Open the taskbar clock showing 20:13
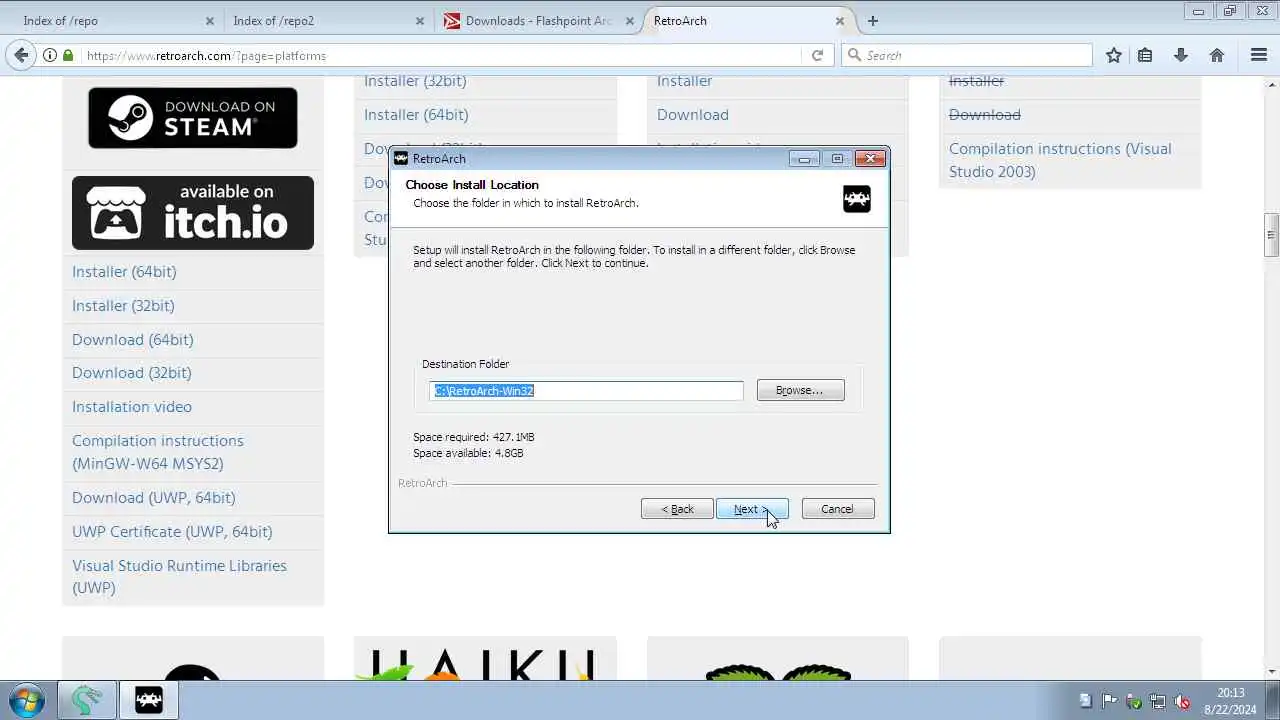This screenshot has width=1280, height=720. 1230,700
